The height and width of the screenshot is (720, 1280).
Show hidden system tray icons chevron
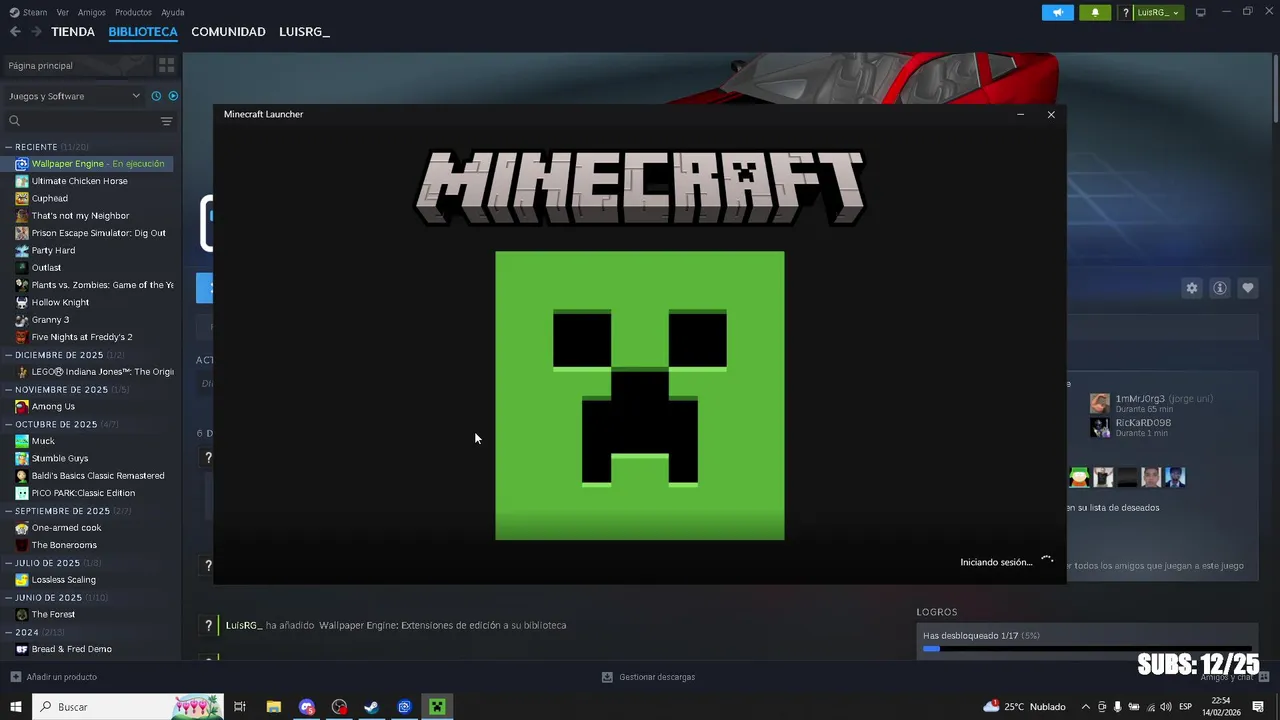1086,707
